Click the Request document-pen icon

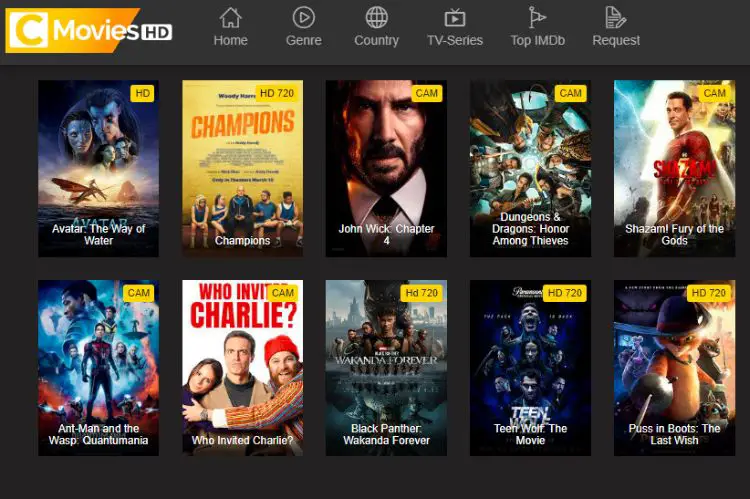(616, 18)
